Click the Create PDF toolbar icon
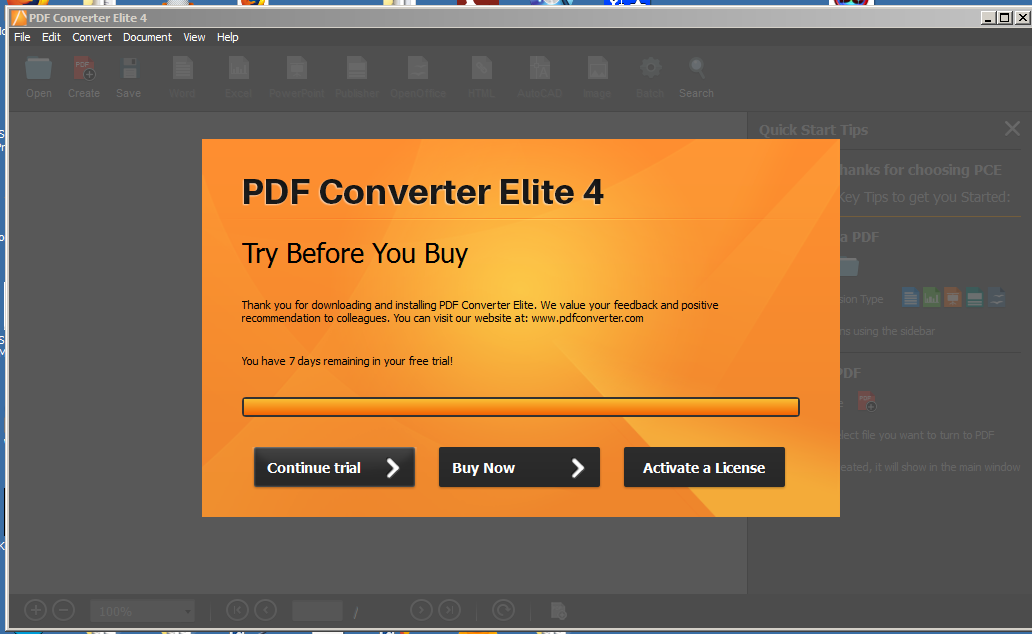The width and height of the screenshot is (1032, 634). pos(84,68)
